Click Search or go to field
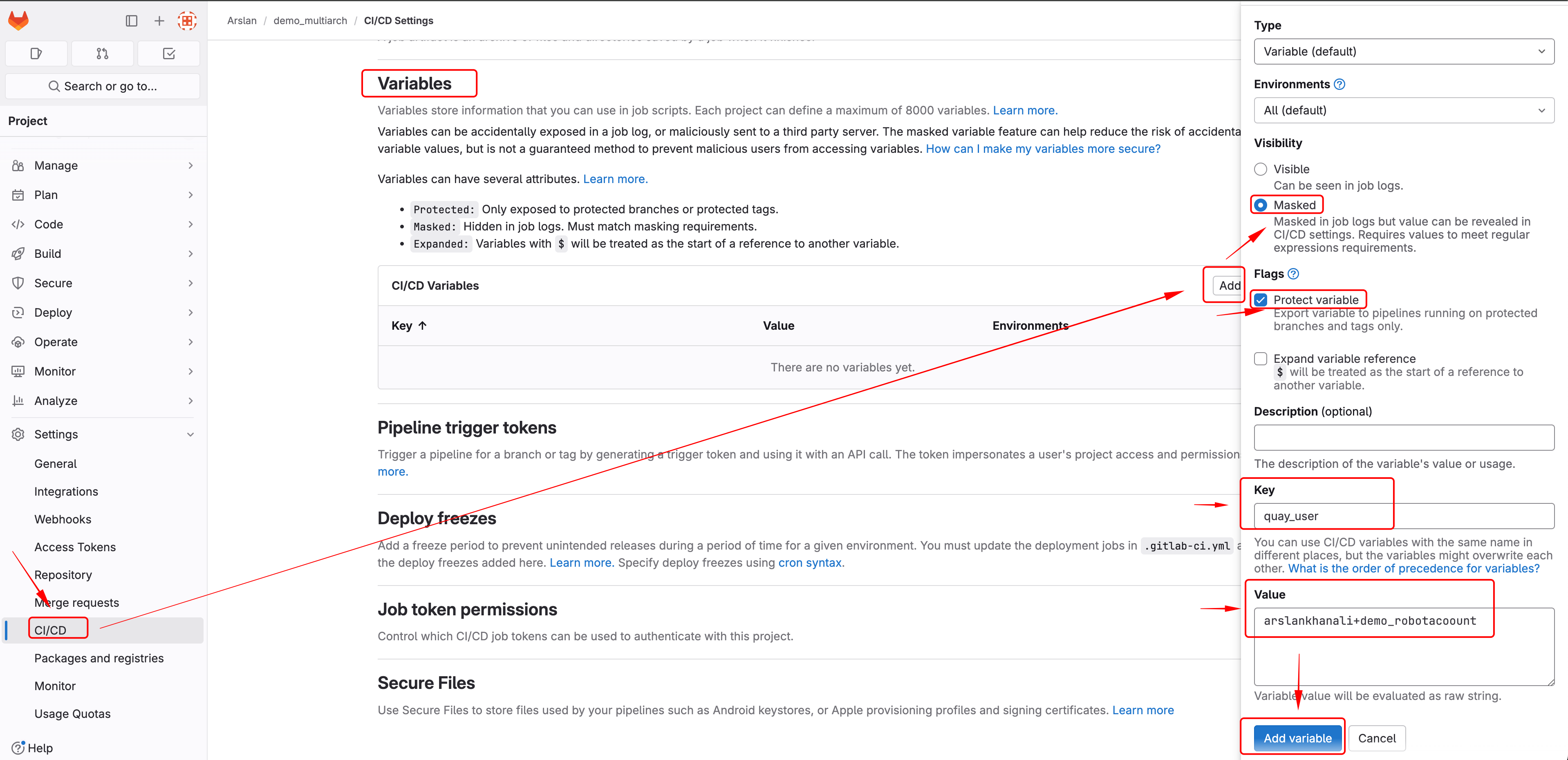Viewport: 1568px width, 760px height. point(102,86)
